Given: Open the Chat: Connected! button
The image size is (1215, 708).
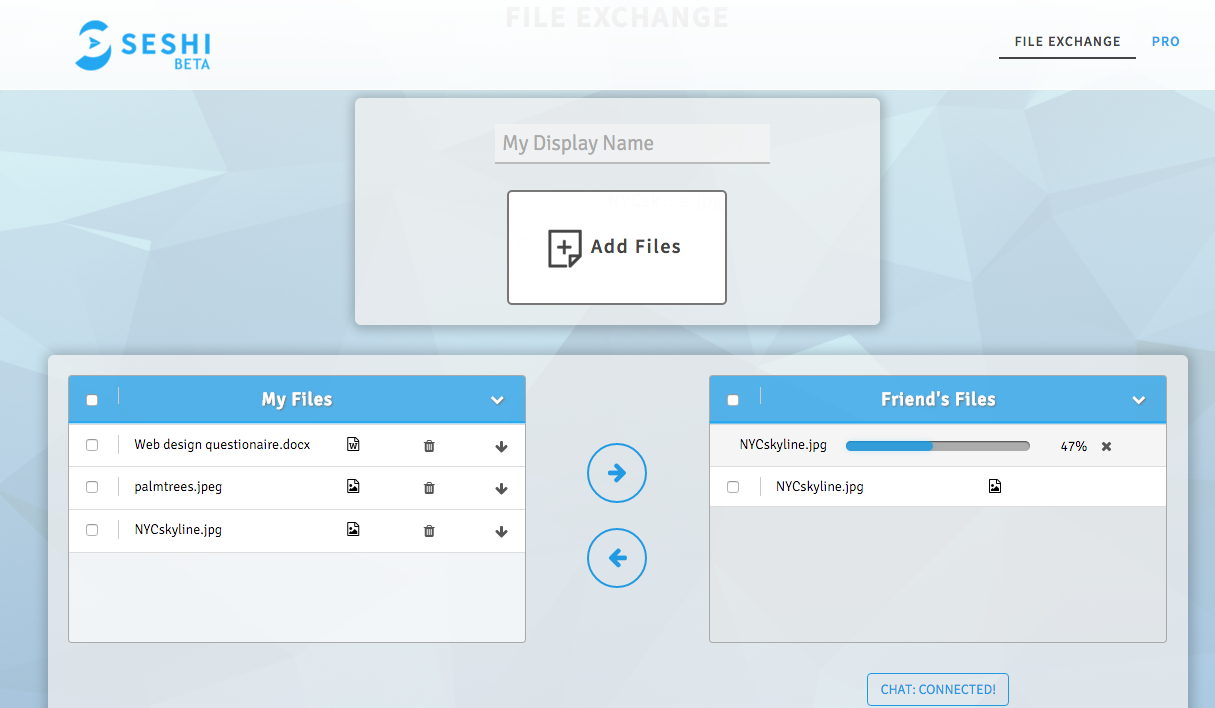Looking at the screenshot, I should (937, 689).
